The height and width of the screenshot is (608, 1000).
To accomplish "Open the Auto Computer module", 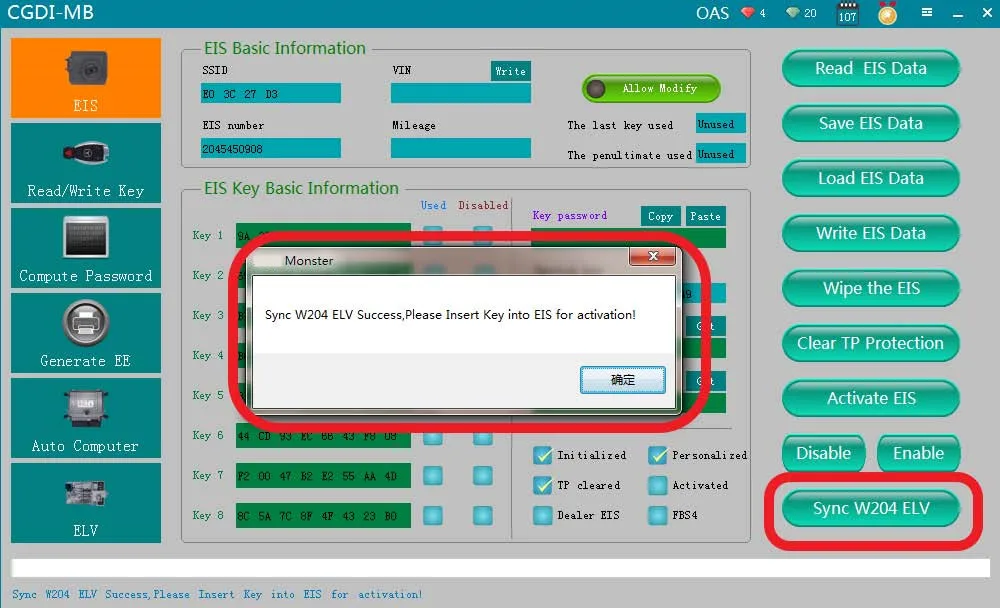I will pos(85,418).
